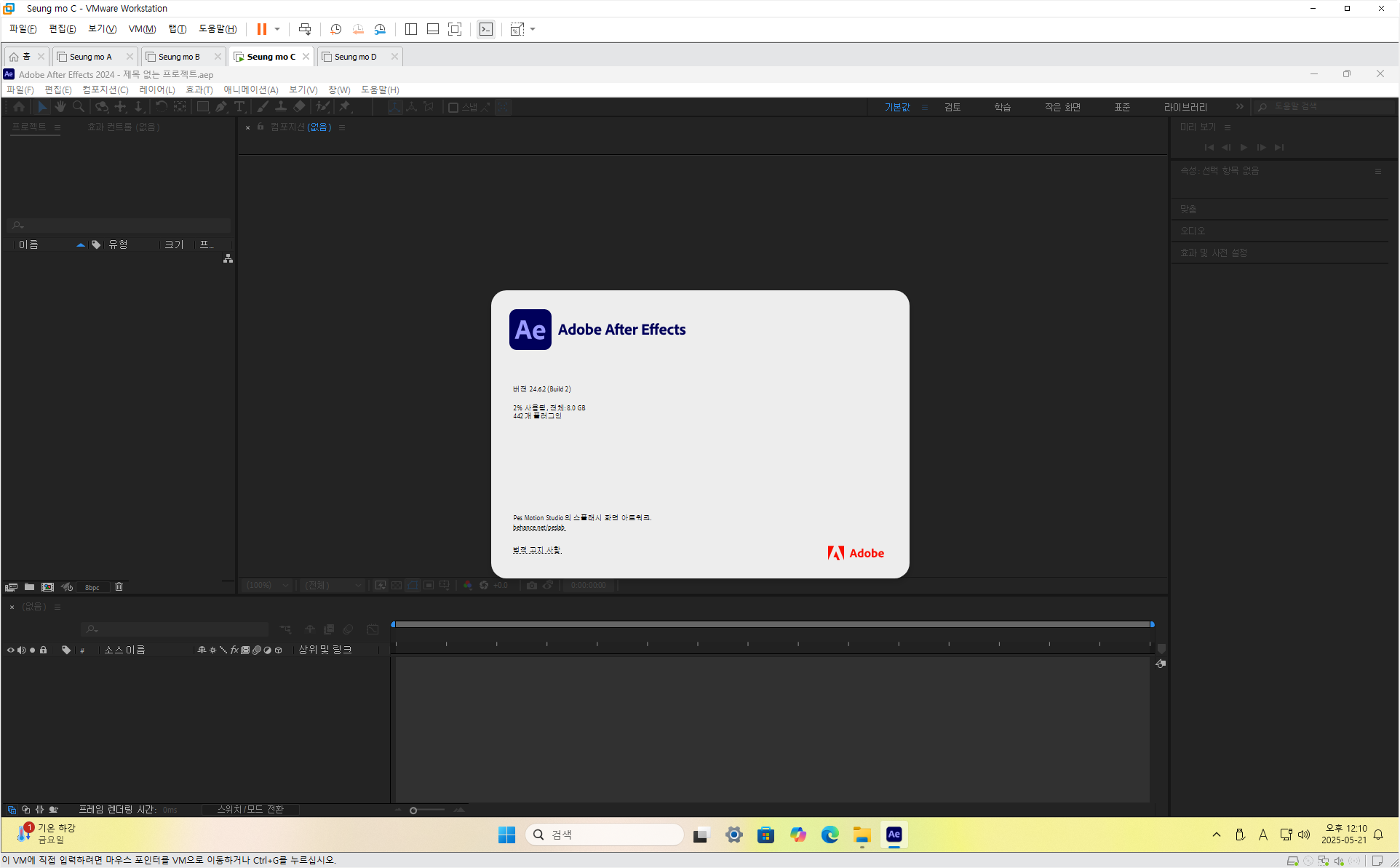Select the Pen tool

221,107
